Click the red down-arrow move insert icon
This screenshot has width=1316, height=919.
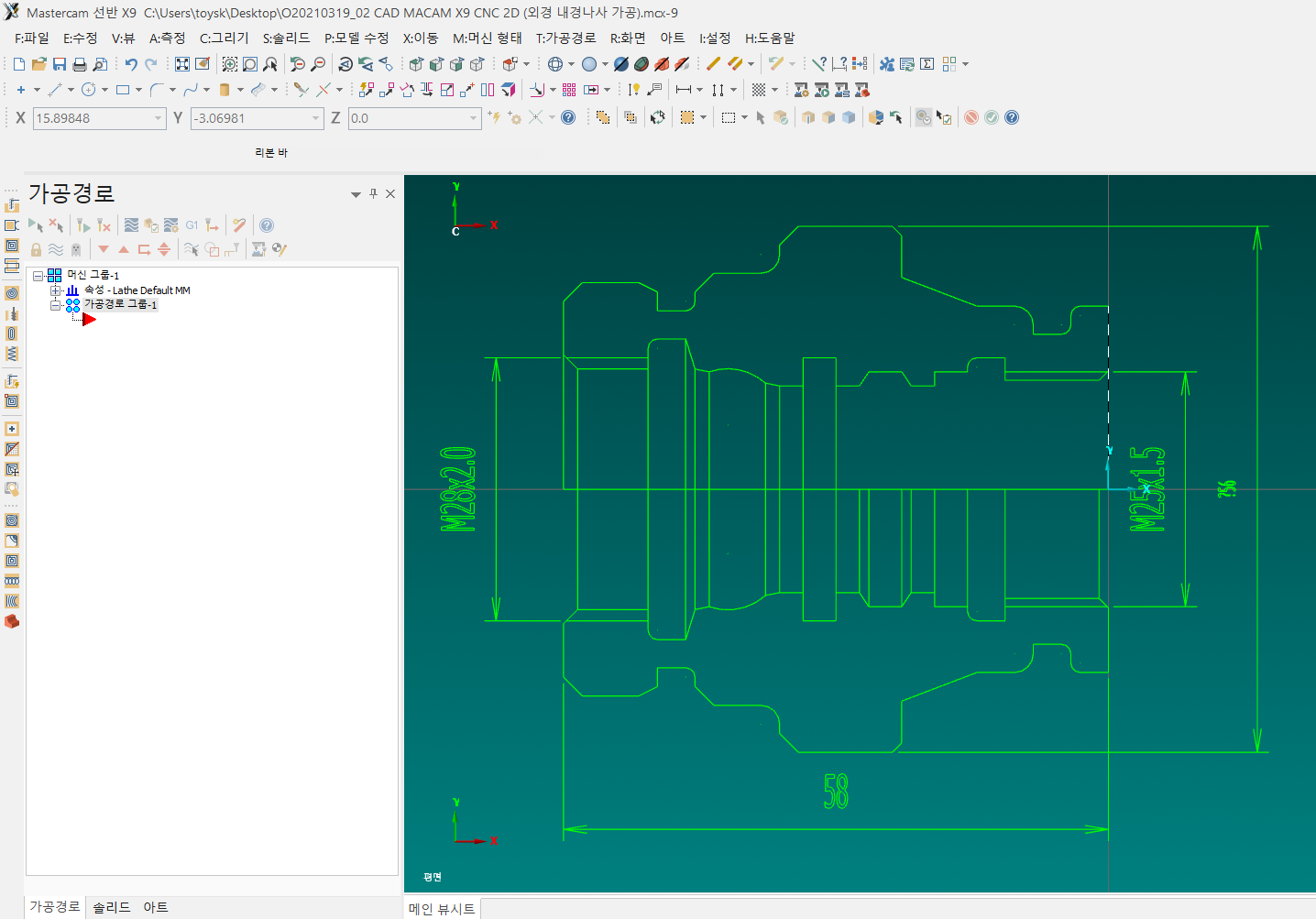tap(104, 249)
